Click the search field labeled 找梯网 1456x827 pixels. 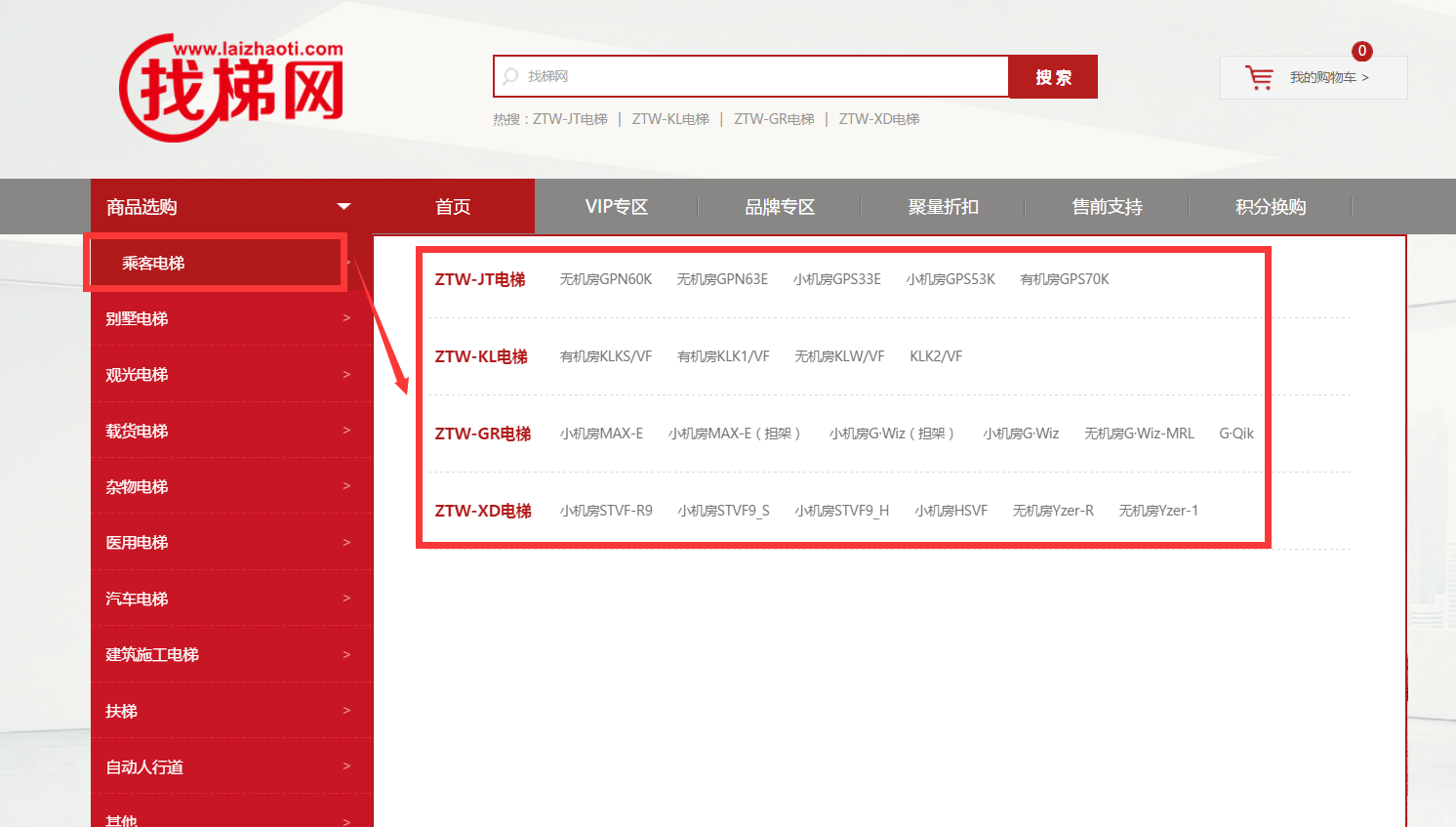click(751, 76)
